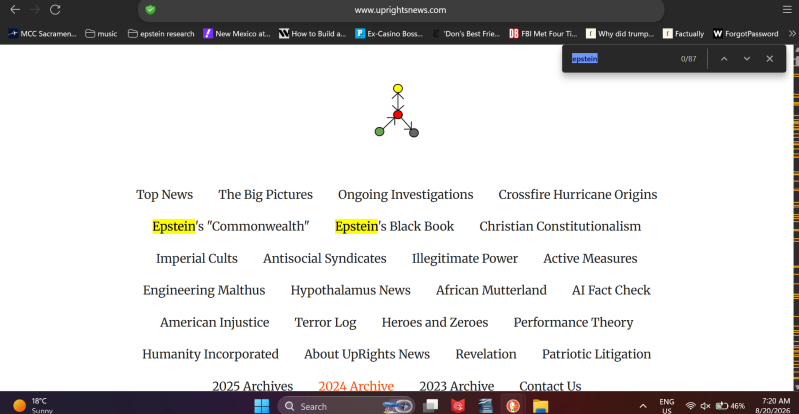Open the browser hamburger menu
The image size is (799, 414).
pyautogui.click(x=787, y=10)
